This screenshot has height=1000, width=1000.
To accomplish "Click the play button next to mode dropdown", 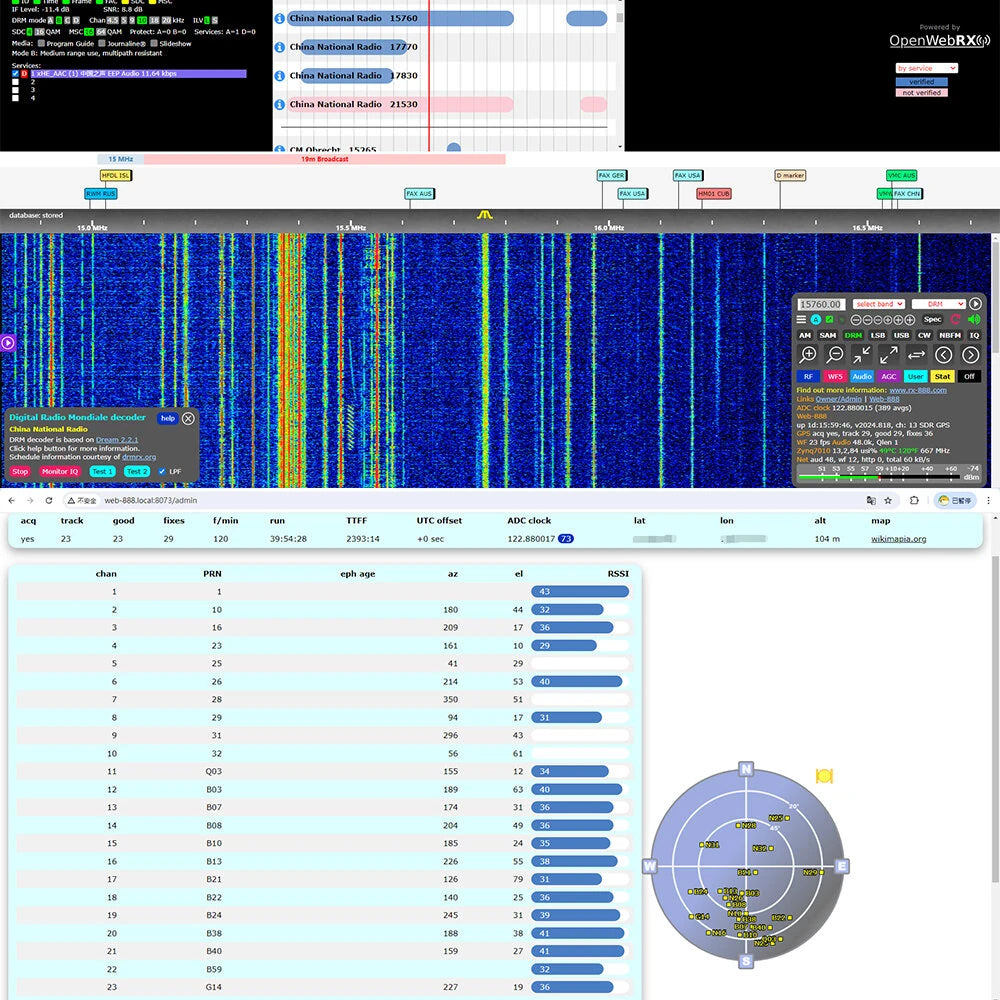I will pos(975,304).
